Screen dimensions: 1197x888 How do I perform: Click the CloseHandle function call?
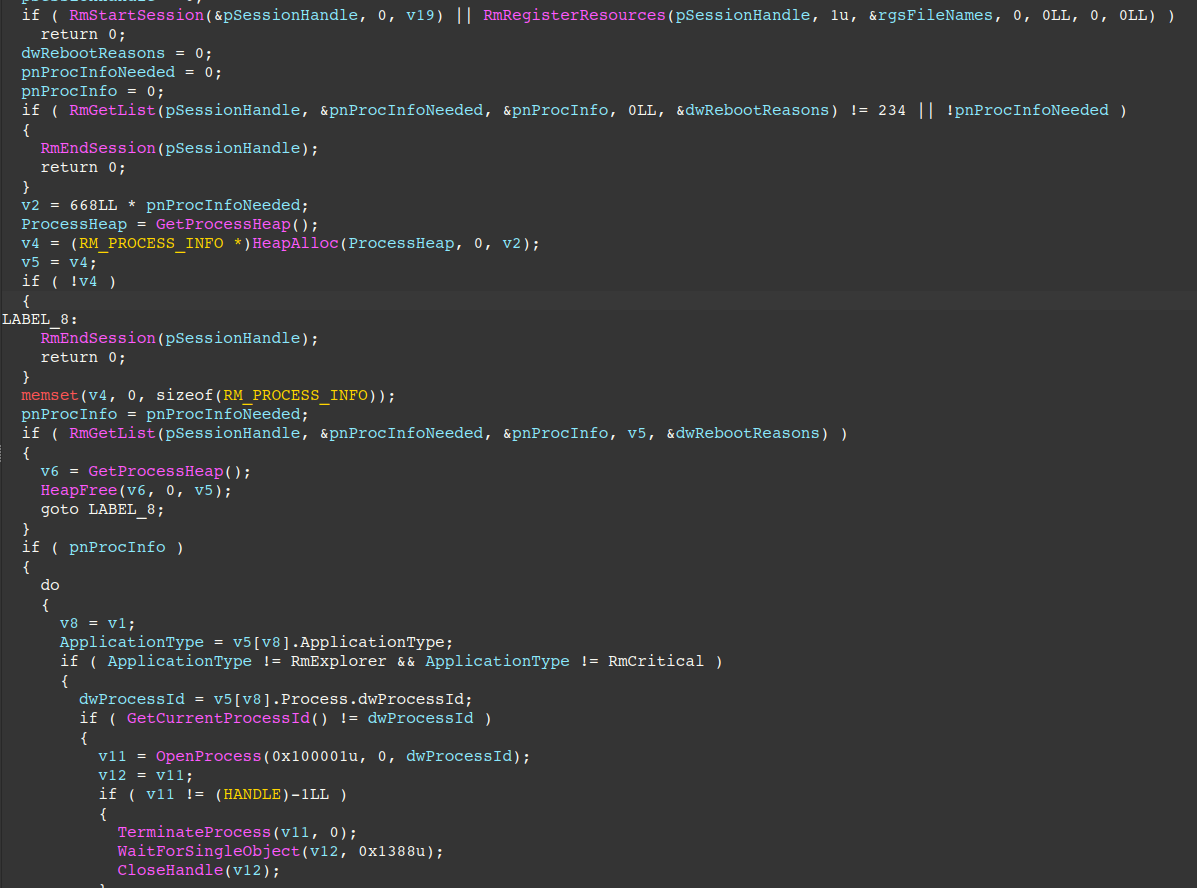point(170,870)
